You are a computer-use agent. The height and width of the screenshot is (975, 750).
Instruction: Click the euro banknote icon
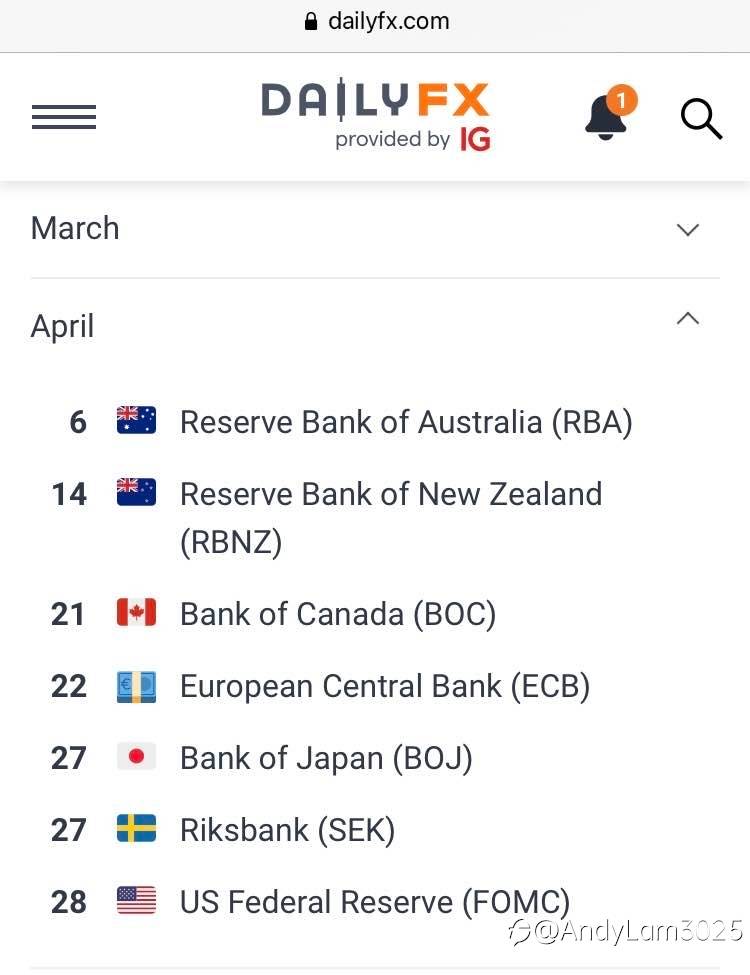click(x=136, y=686)
